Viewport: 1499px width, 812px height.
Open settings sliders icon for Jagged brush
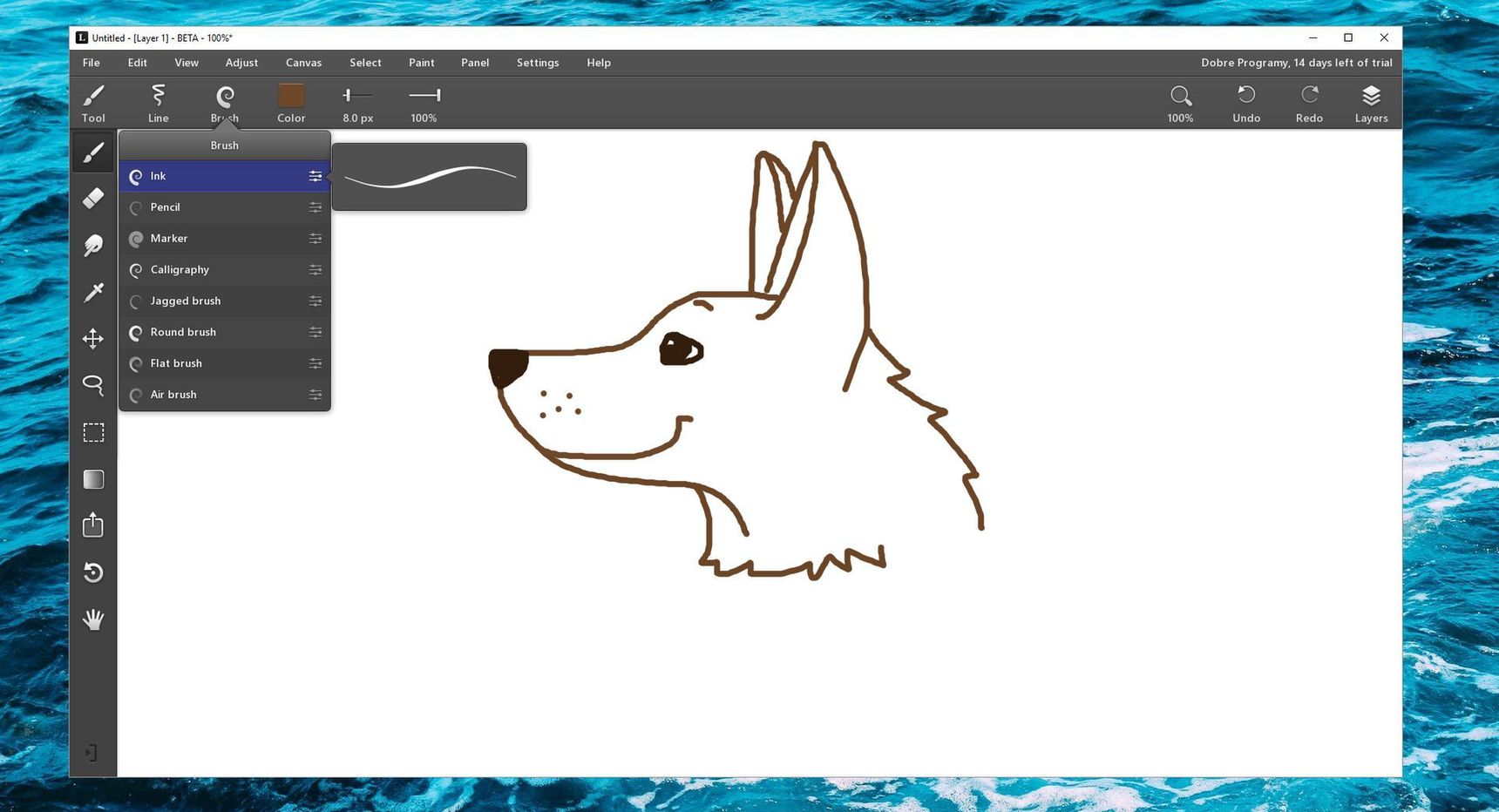[x=315, y=301]
